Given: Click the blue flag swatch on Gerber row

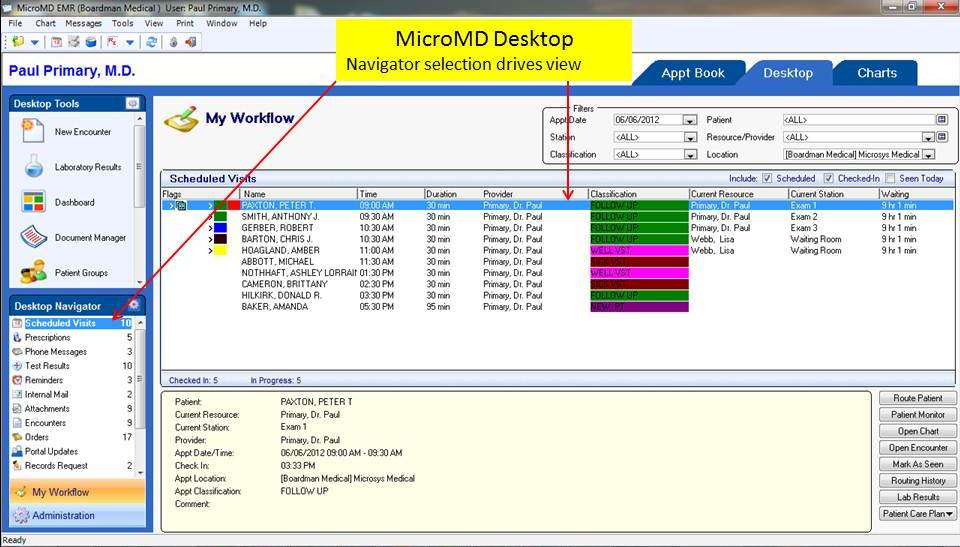Looking at the screenshot, I should click(220, 228).
